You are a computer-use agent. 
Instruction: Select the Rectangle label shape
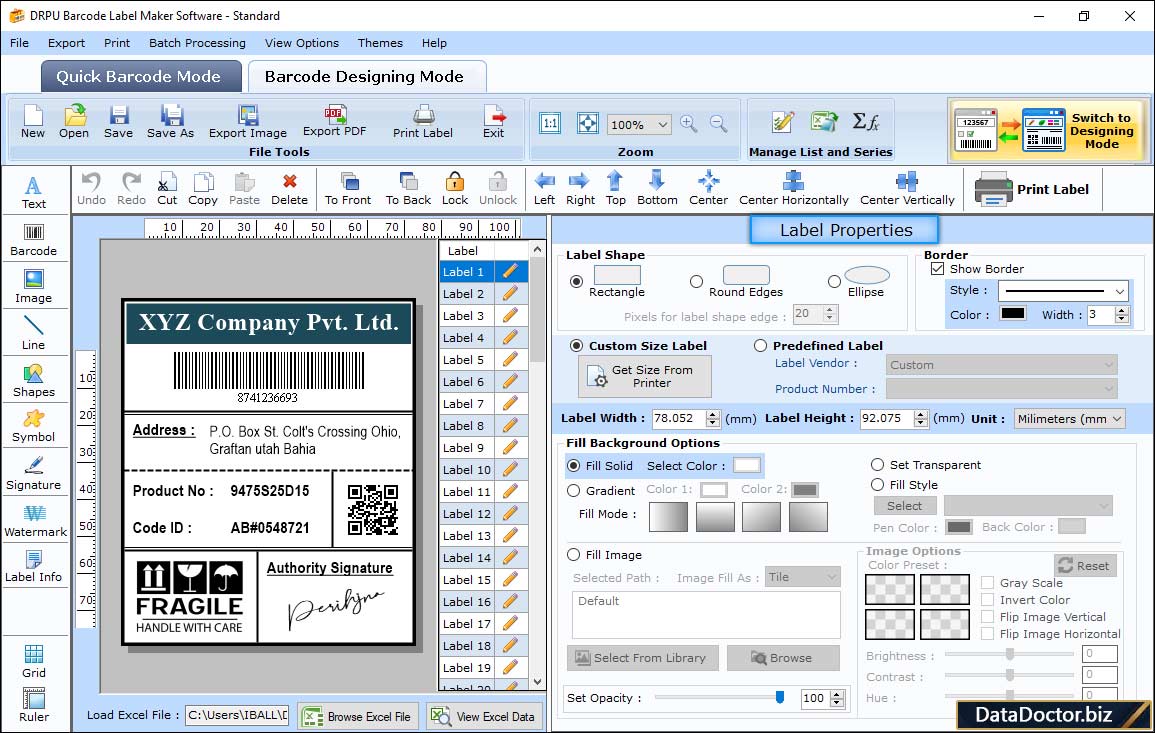pos(577,281)
